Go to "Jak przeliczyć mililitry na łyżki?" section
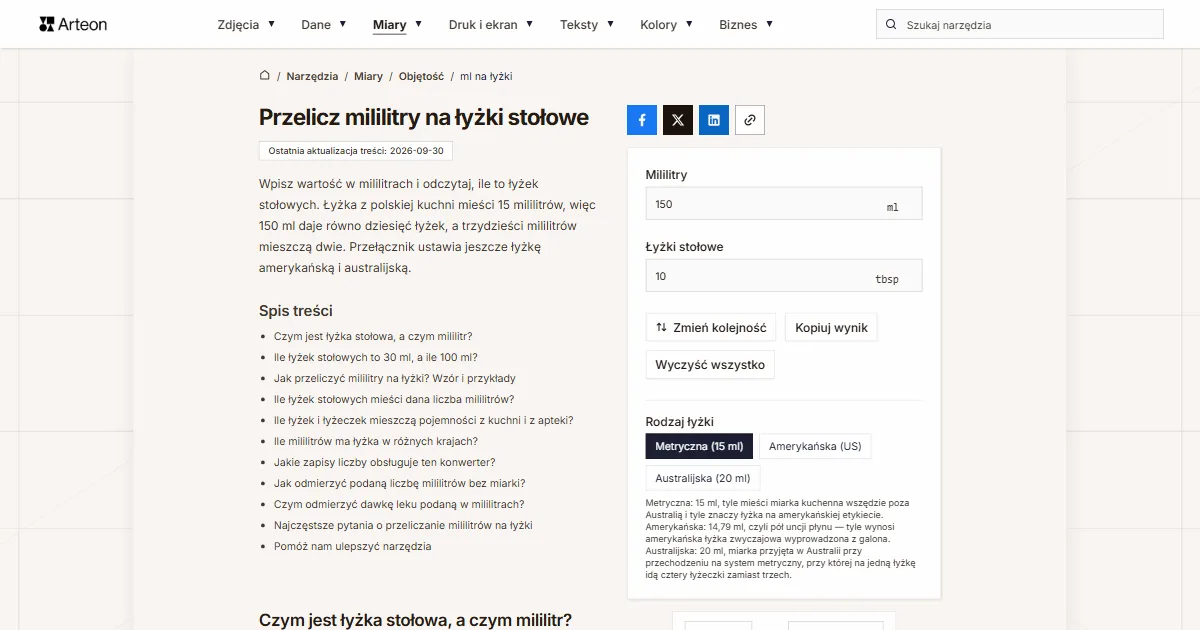Viewport: 1200px width, 630px height. coord(395,378)
